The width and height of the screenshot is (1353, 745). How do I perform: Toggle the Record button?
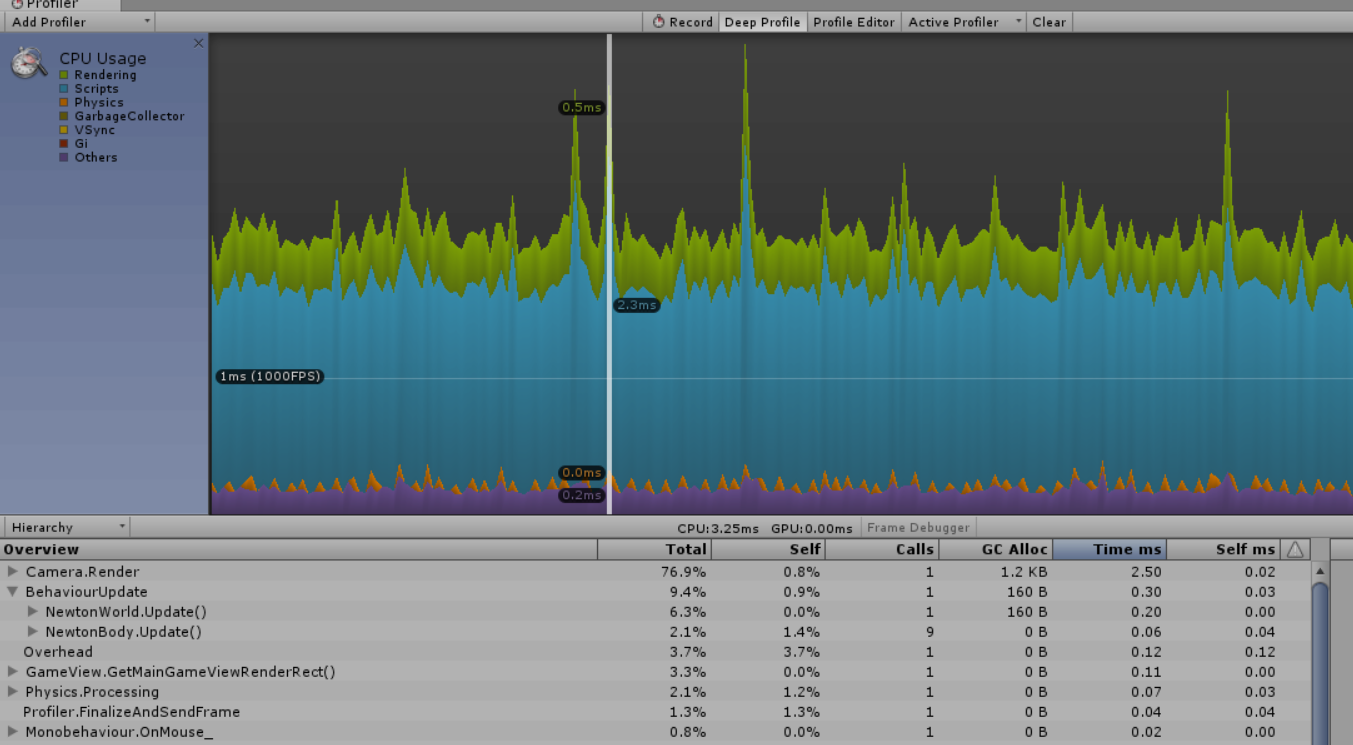click(x=683, y=22)
